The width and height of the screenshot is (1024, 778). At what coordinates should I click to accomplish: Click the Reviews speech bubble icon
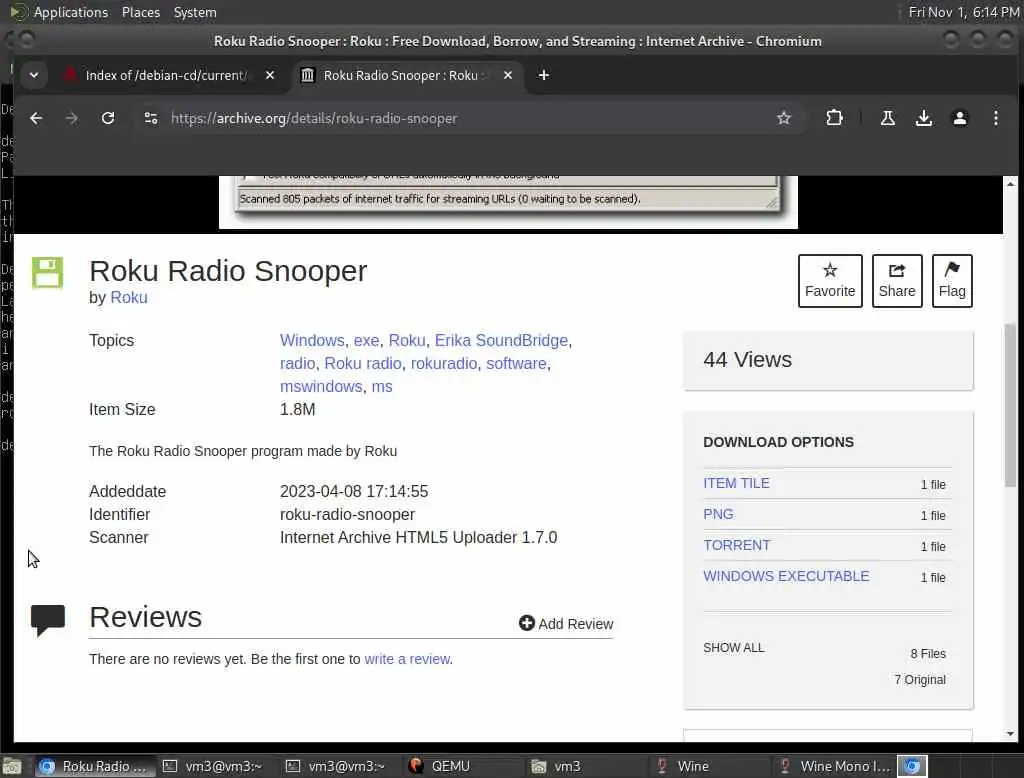pos(48,620)
